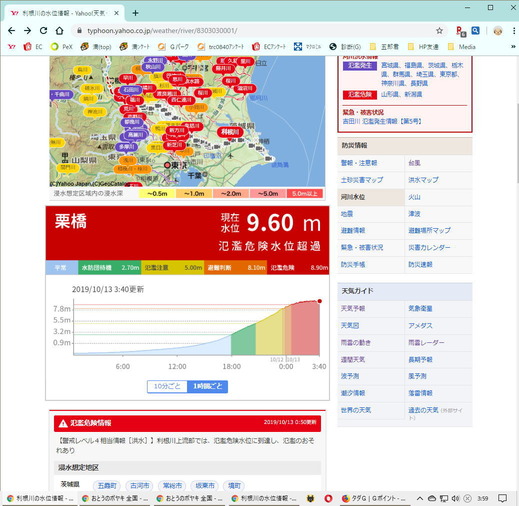Screen dimensions: 519x506
Task: Switch chart to 10分ごと interval
Action: pyautogui.click(x=167, y=386)
